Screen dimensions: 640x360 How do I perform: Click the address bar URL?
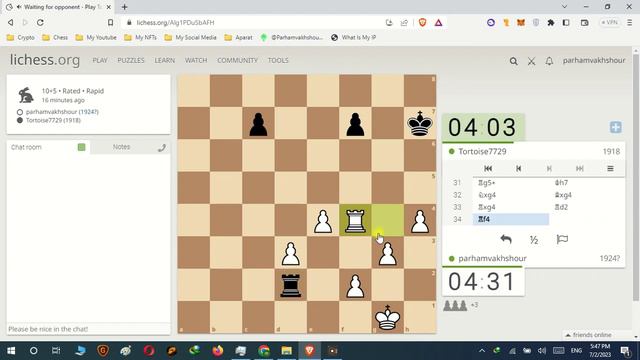[x=175, y=22]
